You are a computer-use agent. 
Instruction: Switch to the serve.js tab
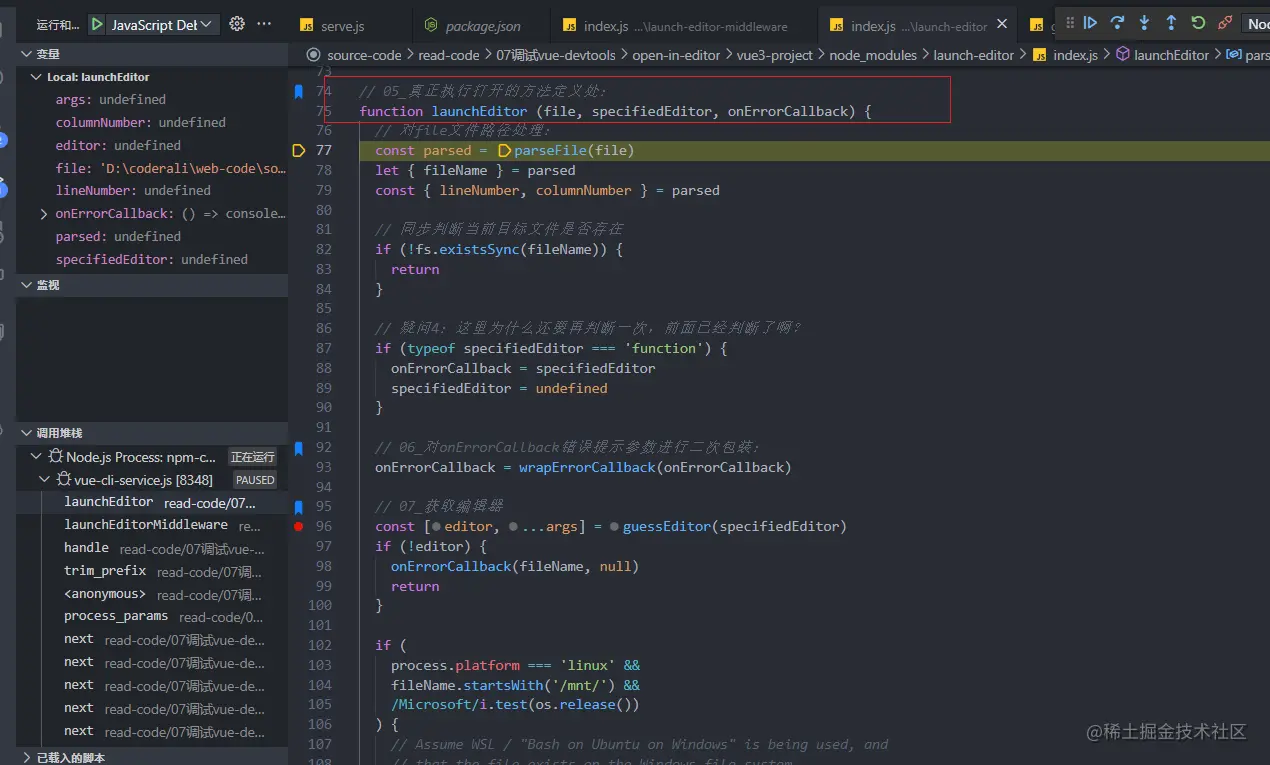pos(349,26)
